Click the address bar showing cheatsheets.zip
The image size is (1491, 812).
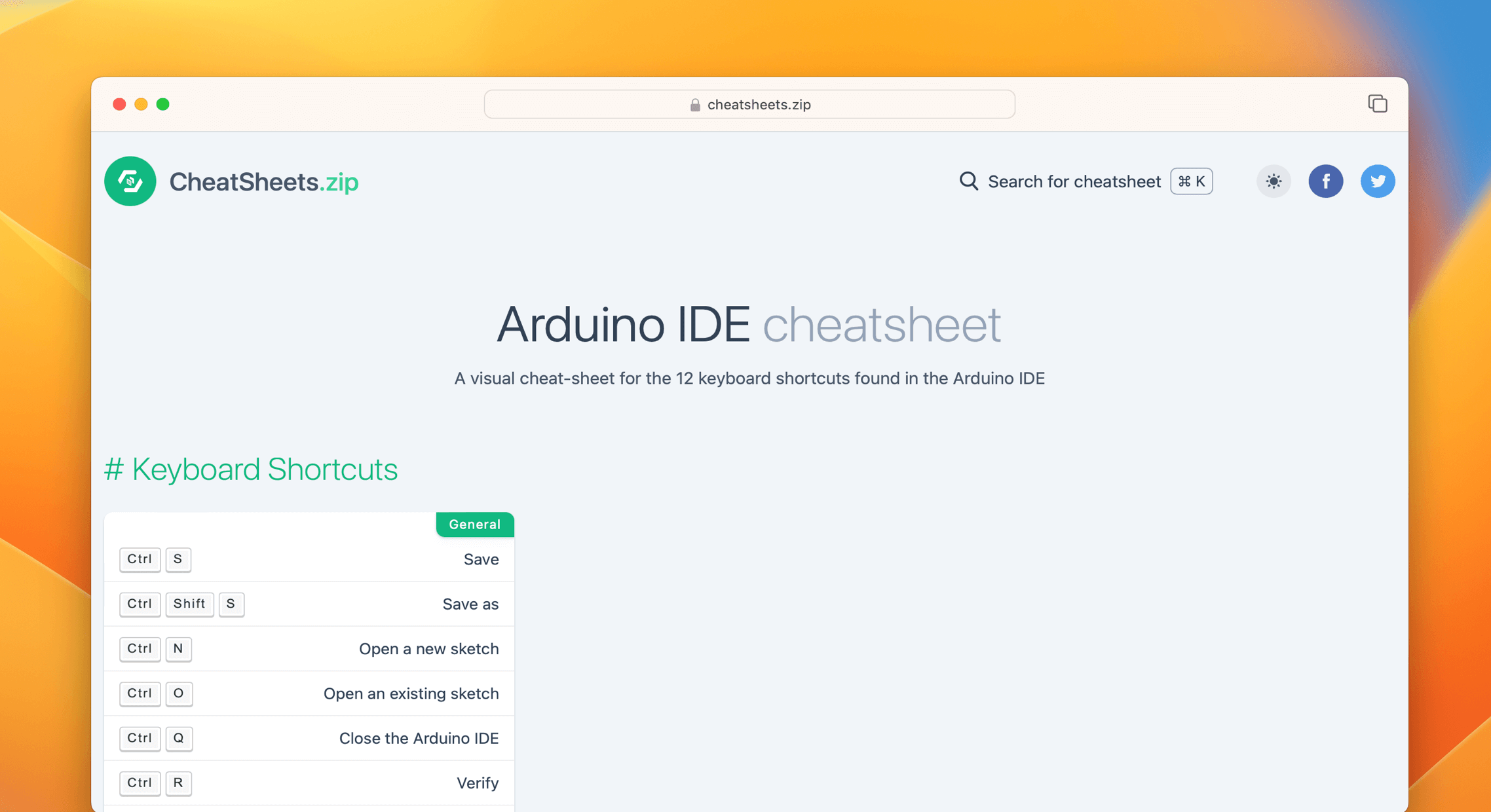click(749, 104)
